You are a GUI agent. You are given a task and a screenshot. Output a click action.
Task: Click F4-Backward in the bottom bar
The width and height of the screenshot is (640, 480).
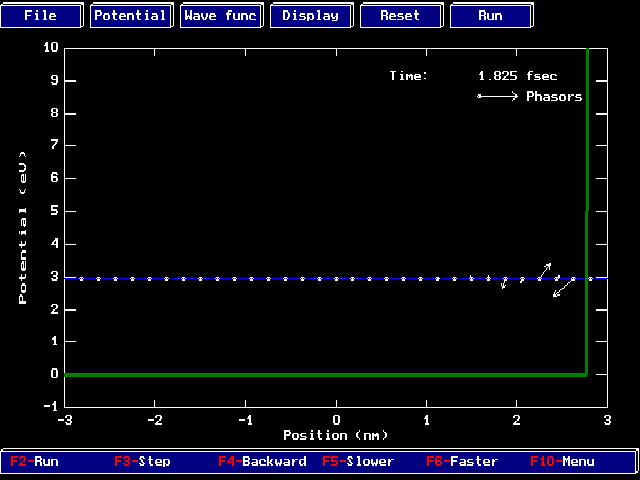point(262,461)
